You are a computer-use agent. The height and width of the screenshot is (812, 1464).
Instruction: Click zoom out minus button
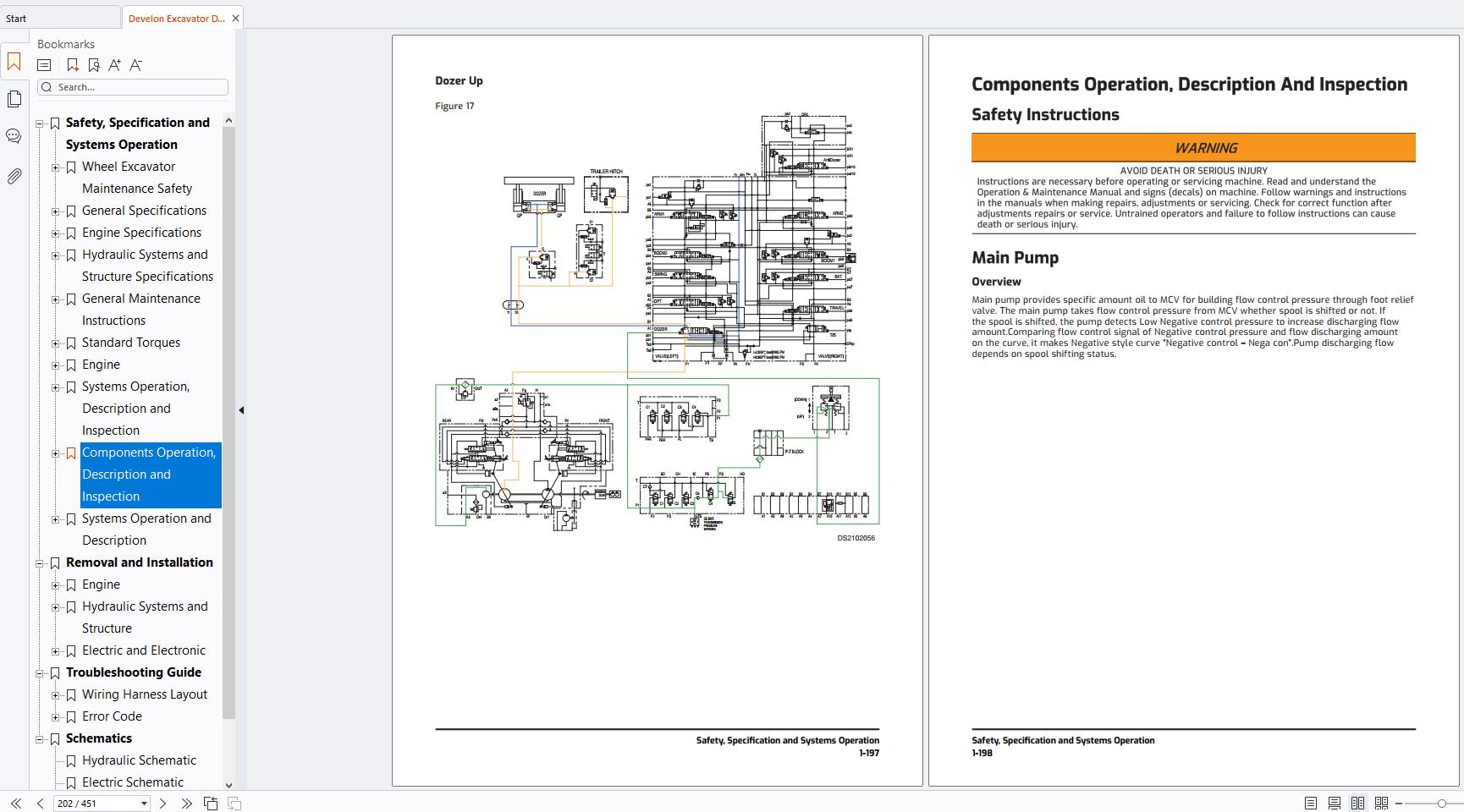1399,804
